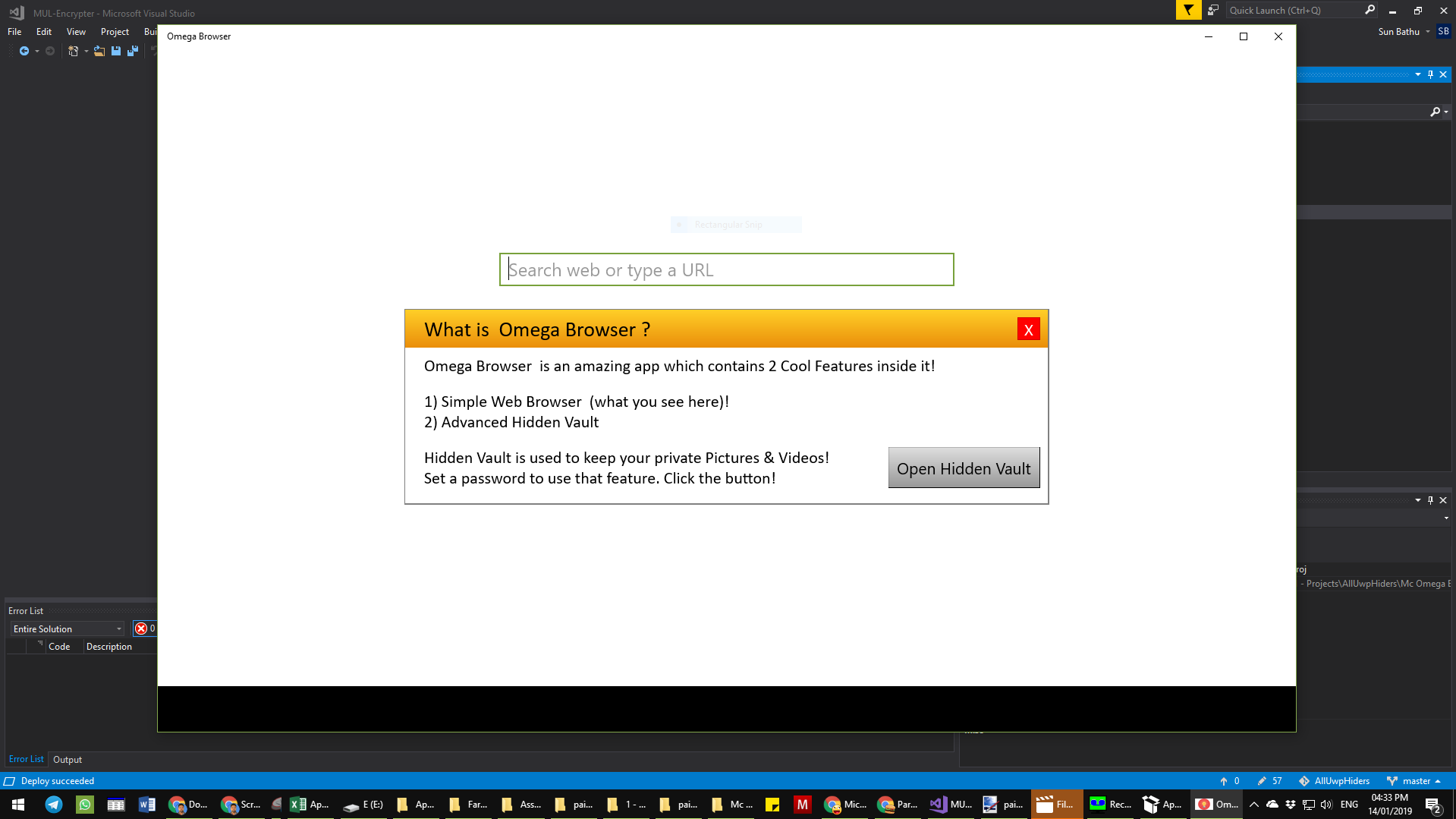The height and width of the screenshot is (819, 1456).
Task: Open the lower right panel window options dropdown
Action: click(x=1417, y=500)
